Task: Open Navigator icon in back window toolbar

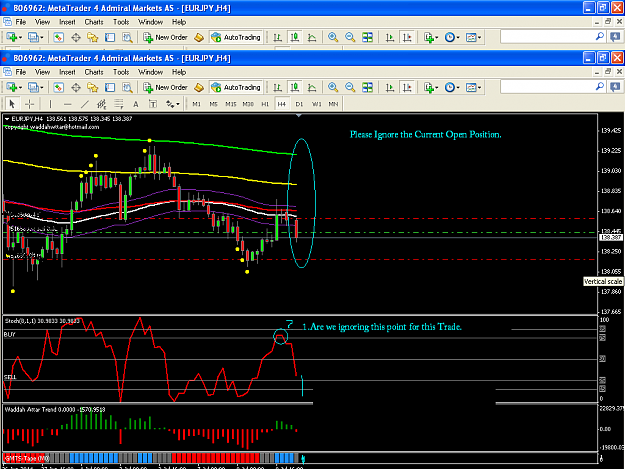Action: (93, 37)
